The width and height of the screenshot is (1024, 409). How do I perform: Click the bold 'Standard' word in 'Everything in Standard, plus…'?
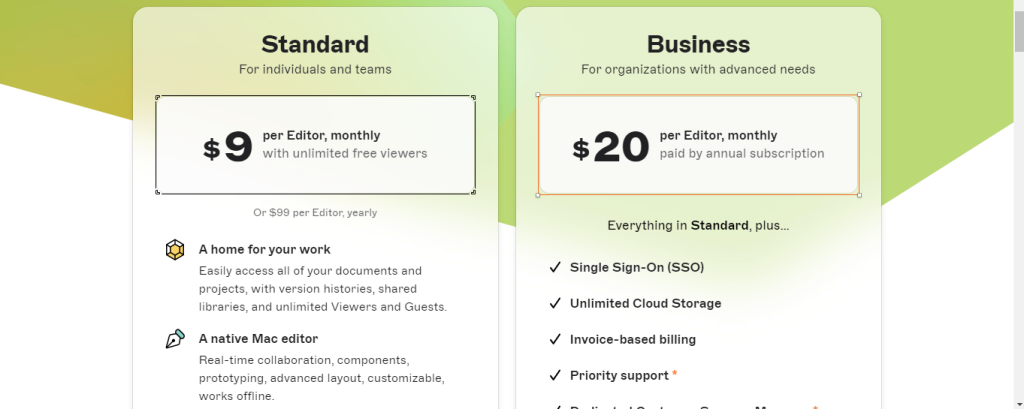tap(720, 225)
